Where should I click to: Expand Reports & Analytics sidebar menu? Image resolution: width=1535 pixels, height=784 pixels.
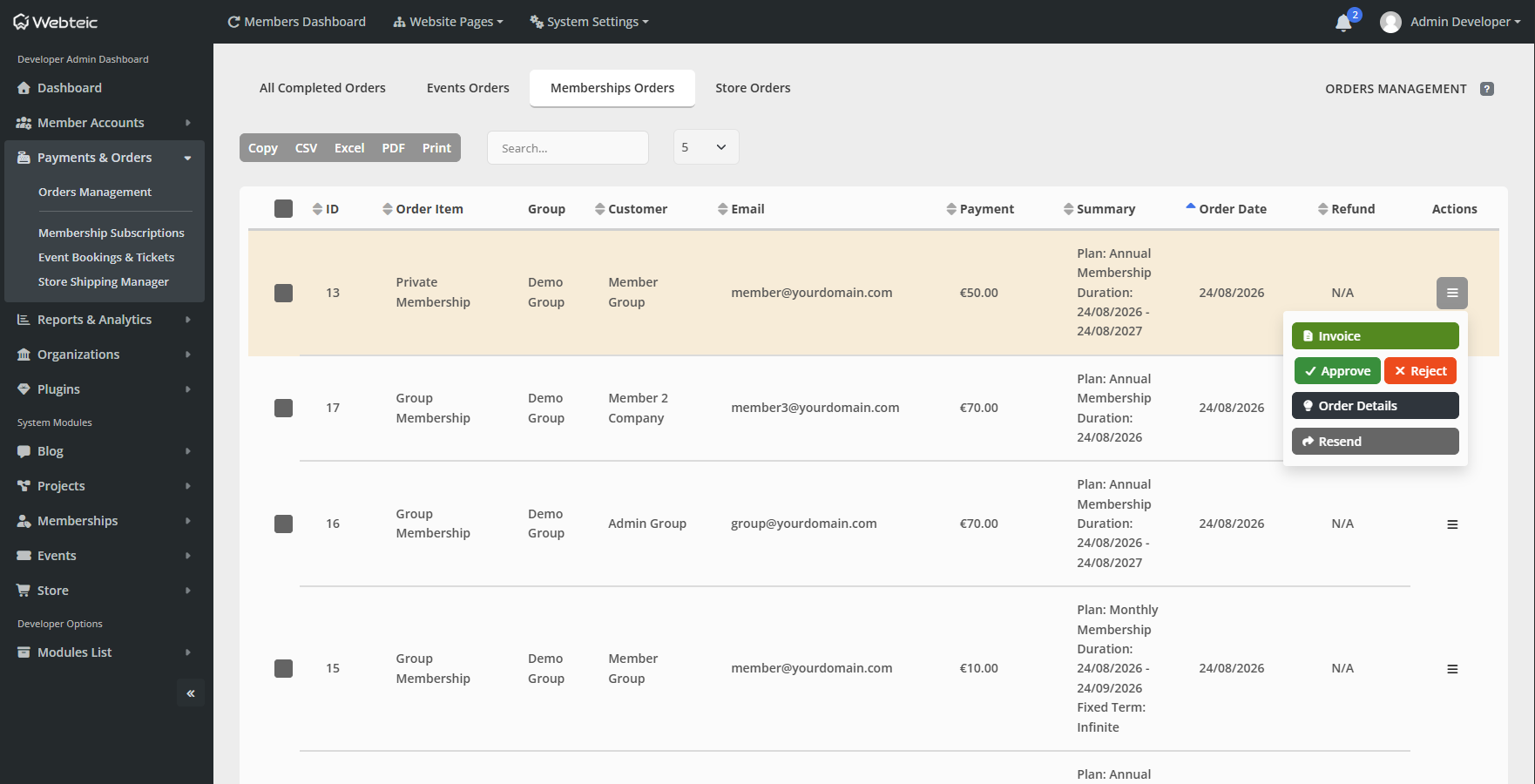point(105,320)
